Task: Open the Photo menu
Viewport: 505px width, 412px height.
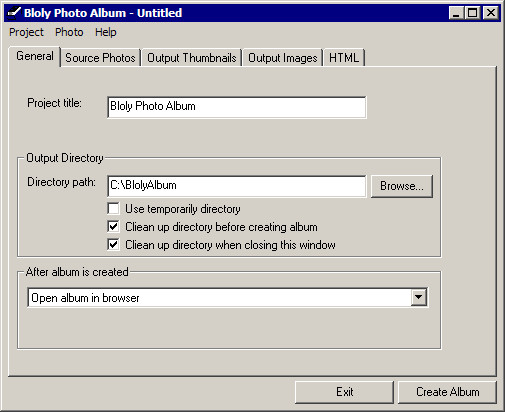Action: point(69,32)
